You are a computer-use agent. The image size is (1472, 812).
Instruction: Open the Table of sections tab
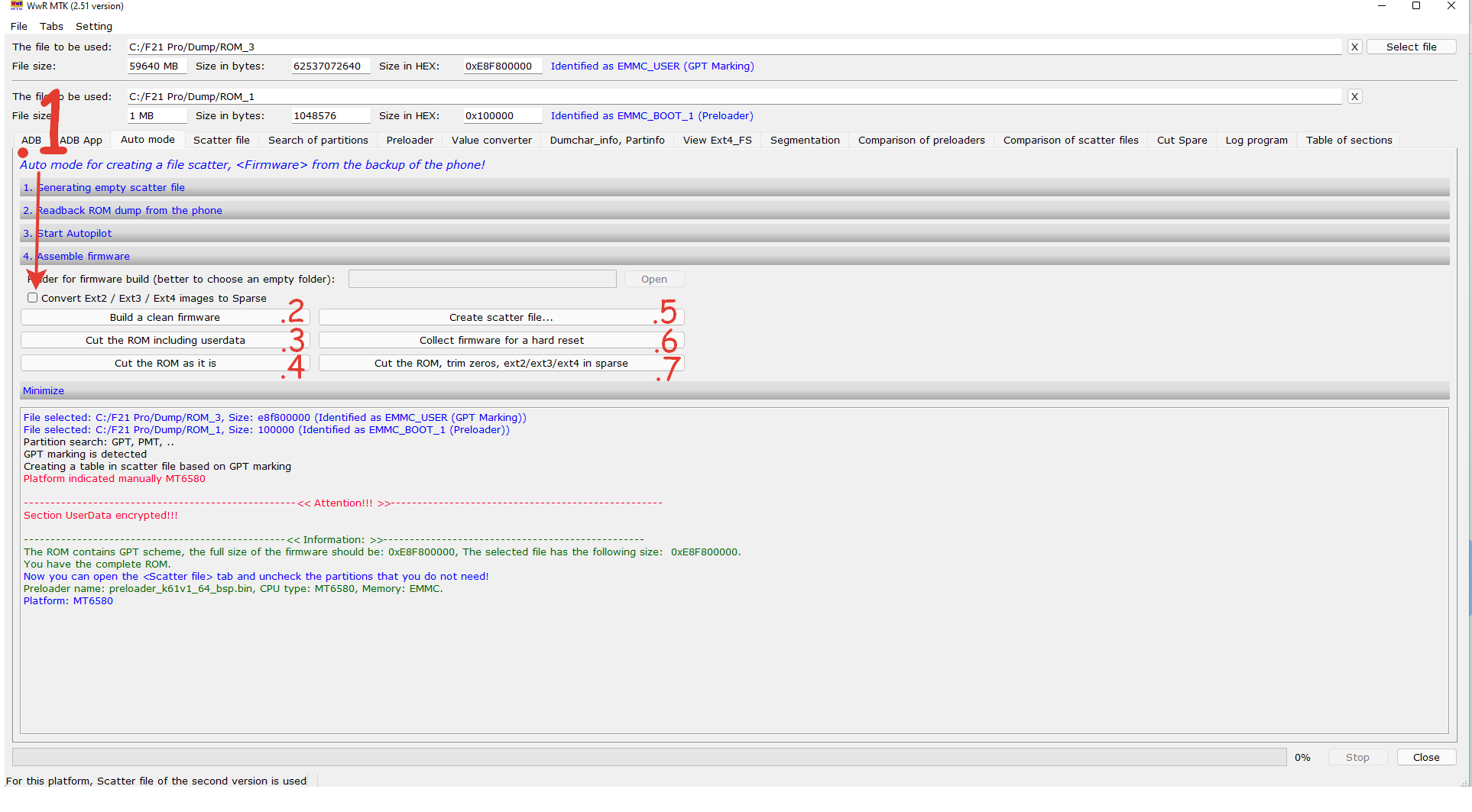click(1349, 140)
